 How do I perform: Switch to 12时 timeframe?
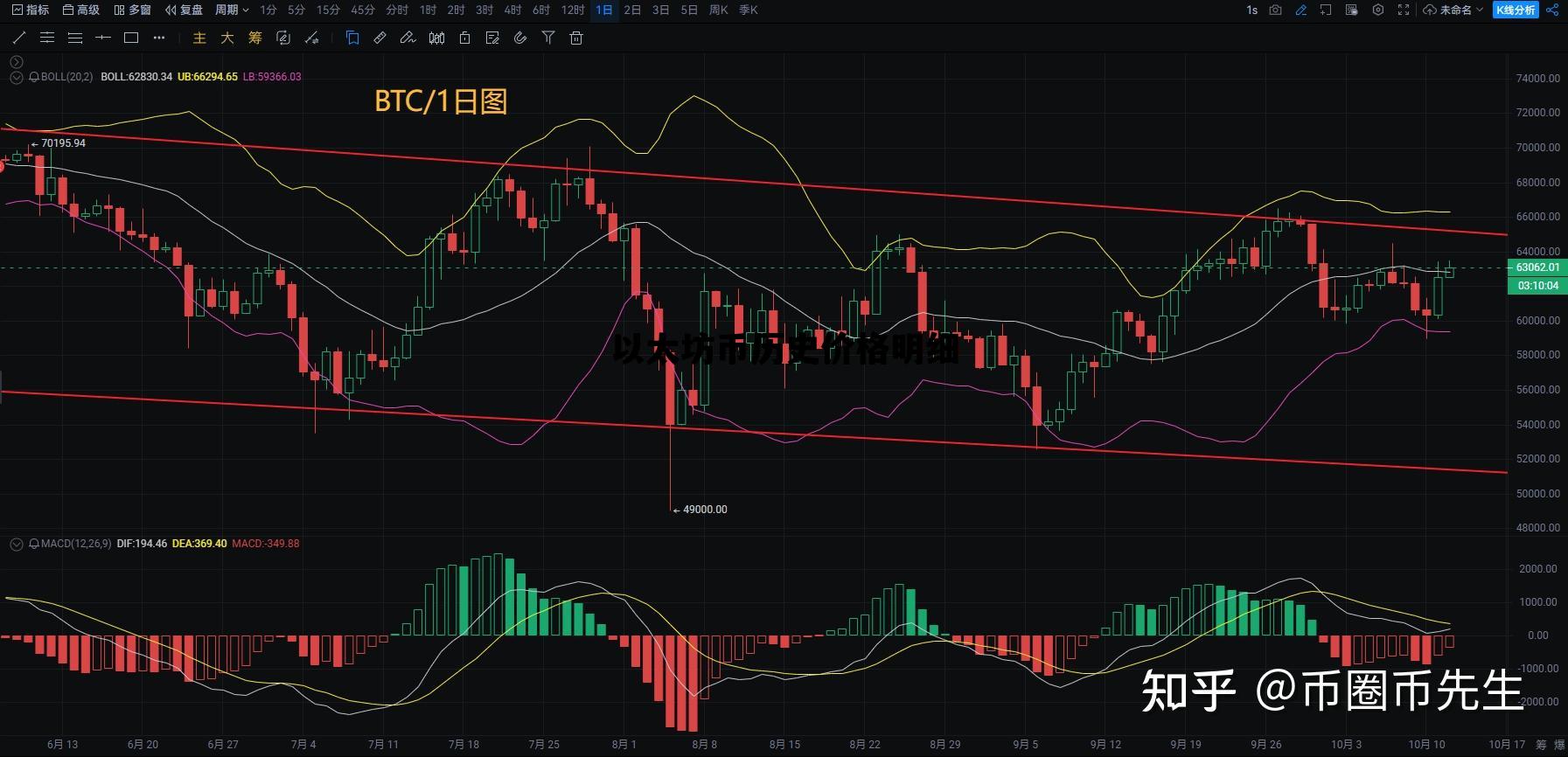tap(573, 10)
